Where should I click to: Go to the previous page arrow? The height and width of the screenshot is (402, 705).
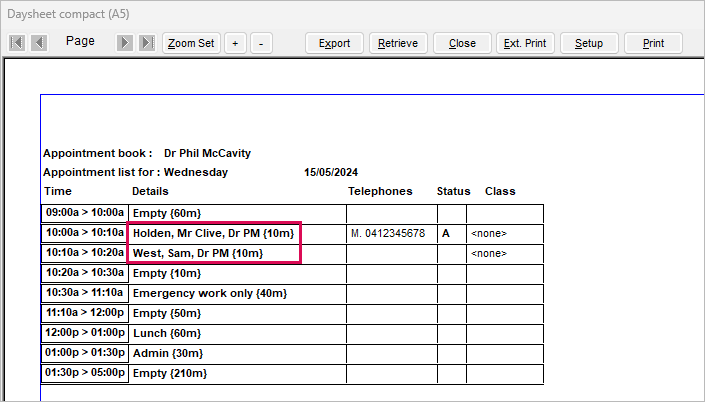[x=39, y=43]
